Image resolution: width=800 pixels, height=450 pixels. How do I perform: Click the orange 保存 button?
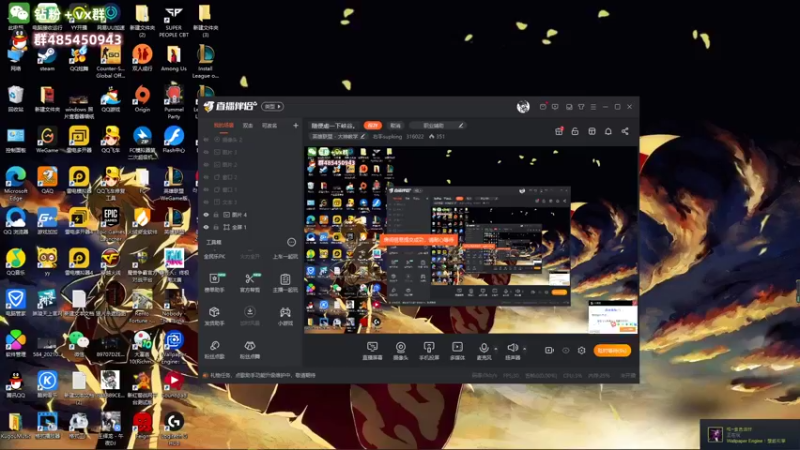tap(372, 126)
